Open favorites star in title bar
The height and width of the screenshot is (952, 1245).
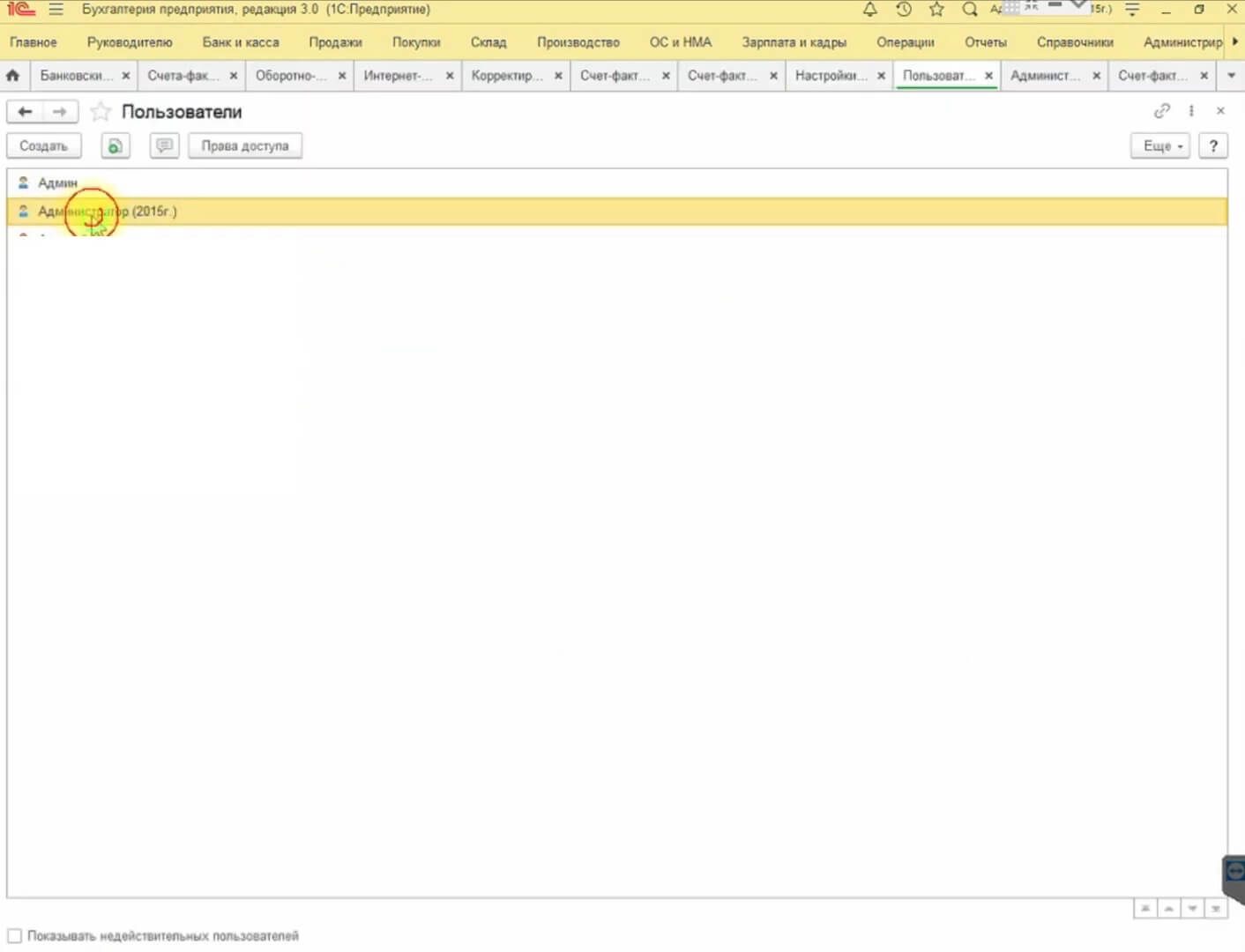(x=936, y=10)
